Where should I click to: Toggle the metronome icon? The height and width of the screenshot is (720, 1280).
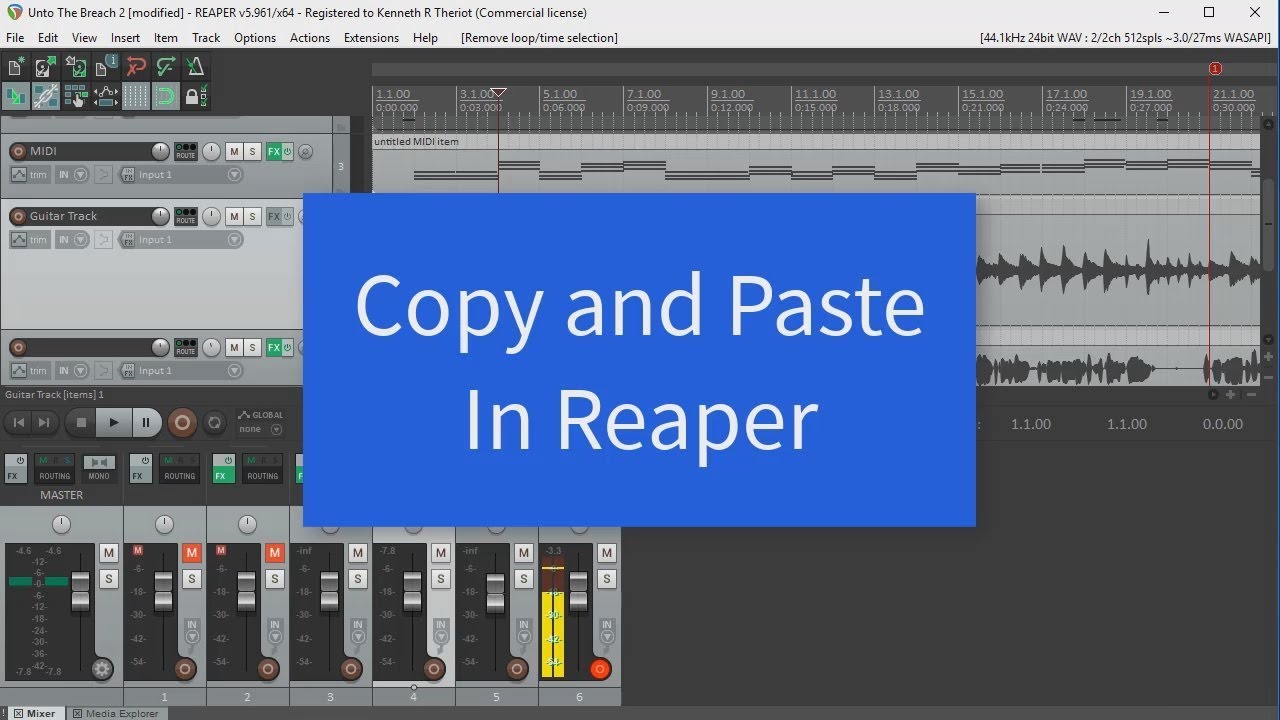[x=195, y=67]
